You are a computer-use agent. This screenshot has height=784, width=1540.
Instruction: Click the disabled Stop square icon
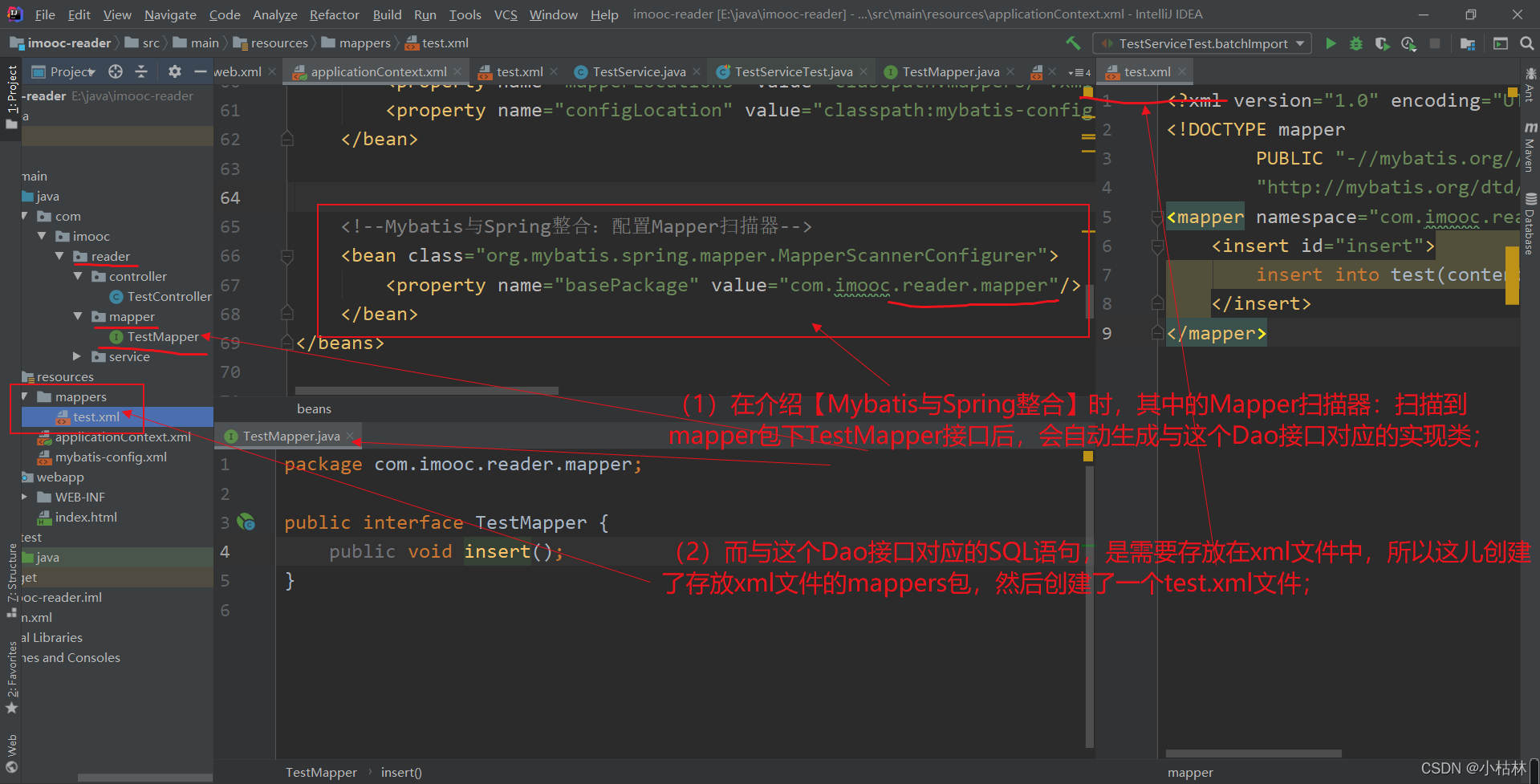(1435, 43)
